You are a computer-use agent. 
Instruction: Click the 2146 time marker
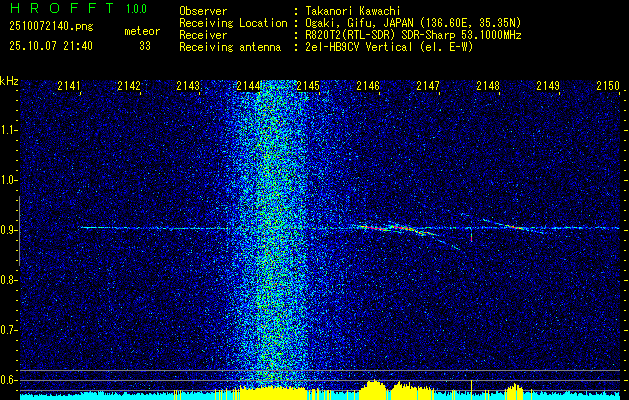click(x=368, y=86)
